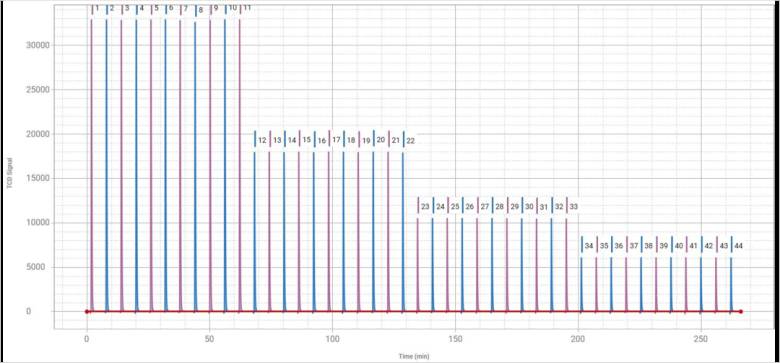Pick peak label 6
Screen dimensions: 780x363
171,8
